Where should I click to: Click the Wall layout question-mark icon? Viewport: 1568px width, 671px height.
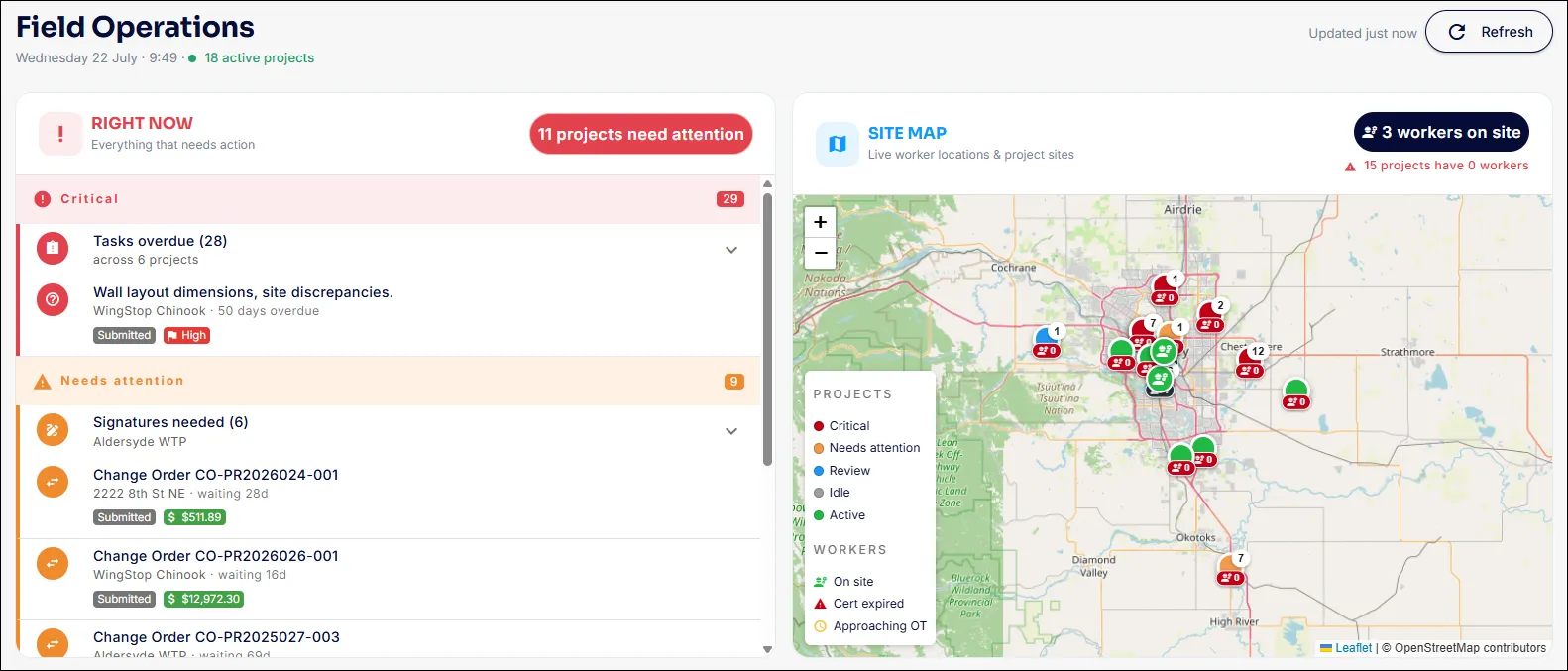pyautogui.click(x=53, y=299)
